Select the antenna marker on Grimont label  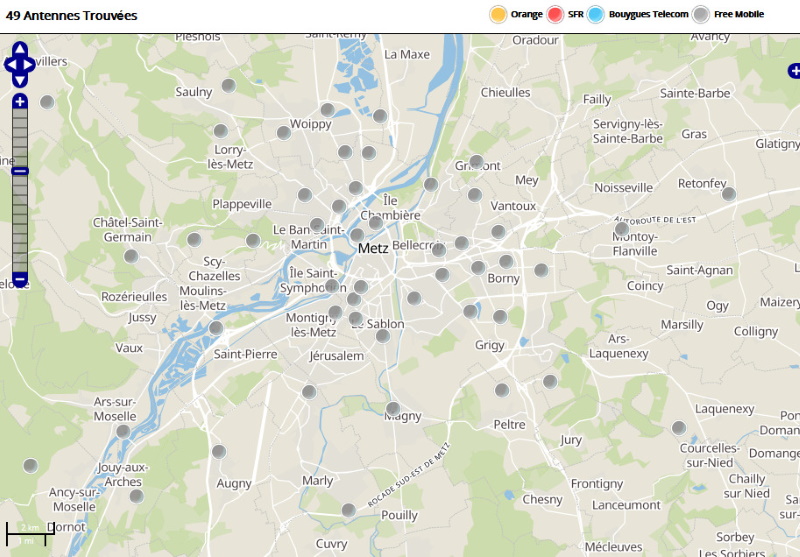point(476,162)
